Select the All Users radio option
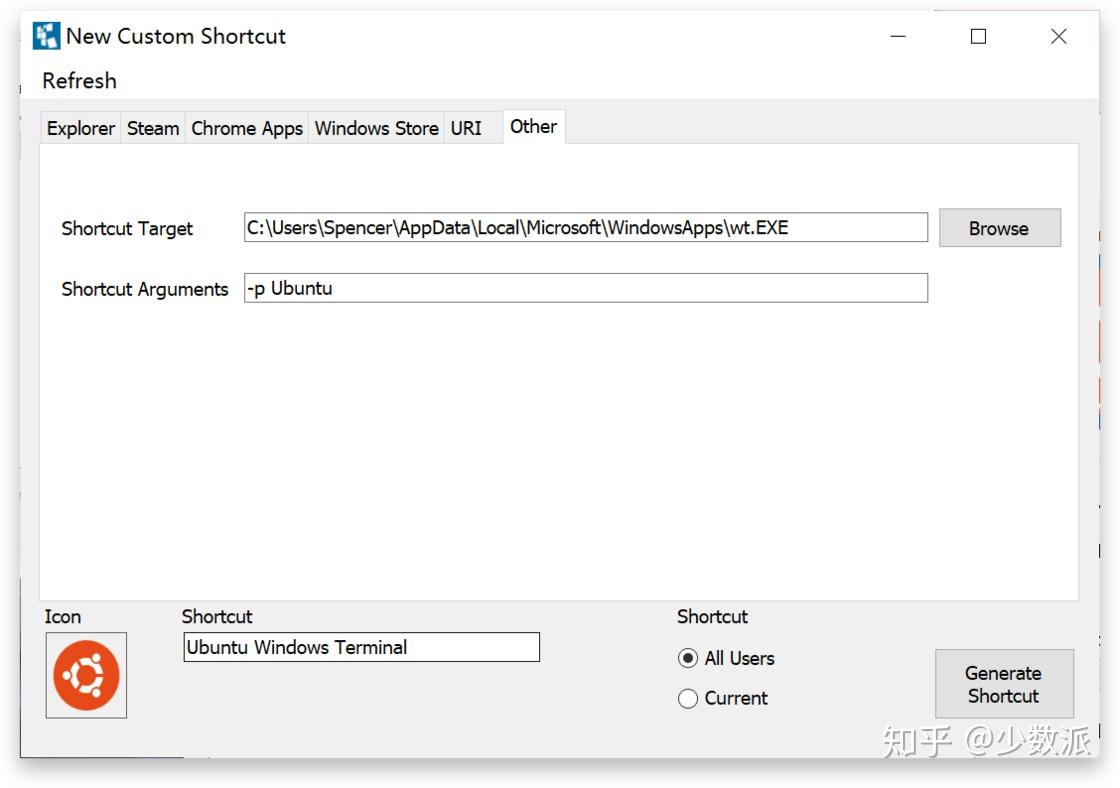This screenshot has width=1120, height=788. [x=726, y=658]
